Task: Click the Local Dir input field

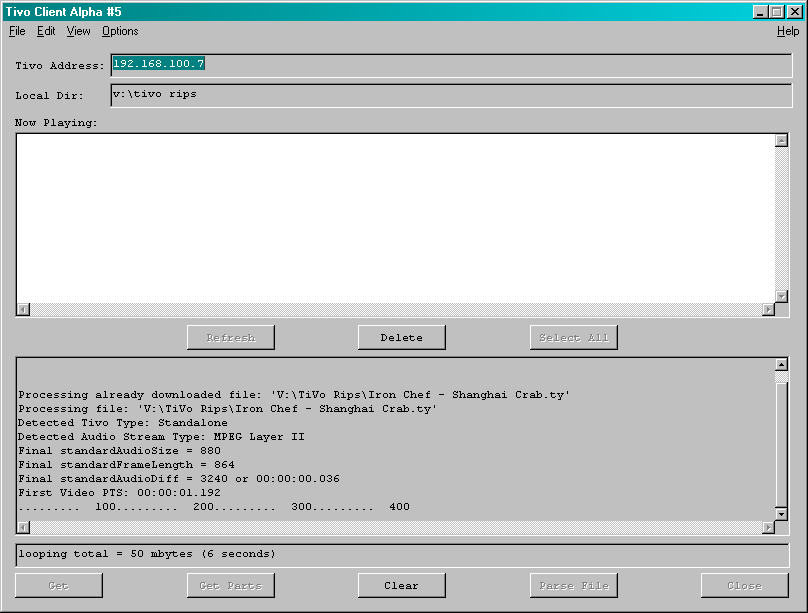Action: 450,95
